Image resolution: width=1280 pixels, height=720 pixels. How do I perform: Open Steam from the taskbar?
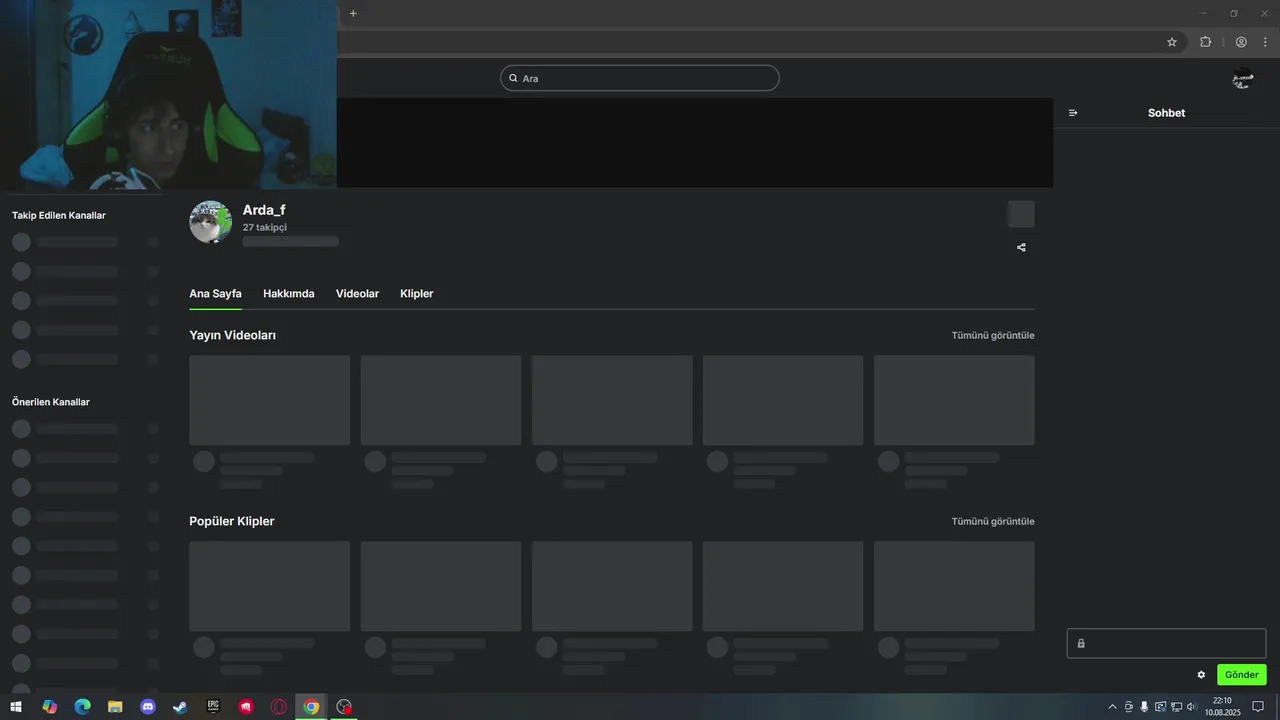(x=180, y=707)
